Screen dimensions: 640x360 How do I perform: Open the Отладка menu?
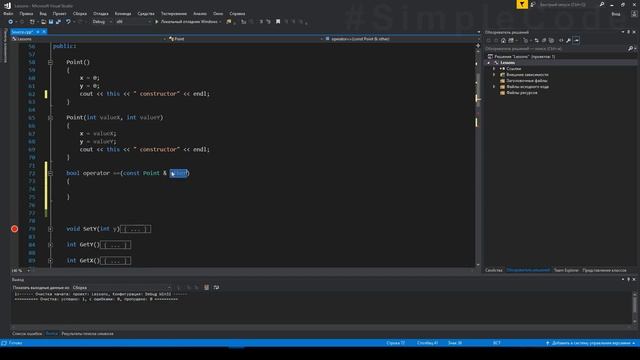pyautogui.click(x=101, y=13)
